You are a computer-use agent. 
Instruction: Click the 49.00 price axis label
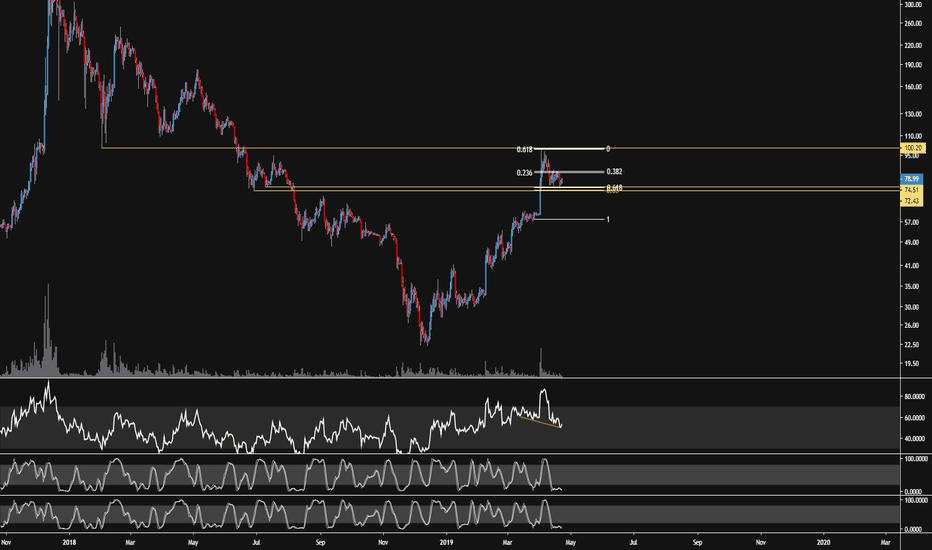(x=911, y=243)
